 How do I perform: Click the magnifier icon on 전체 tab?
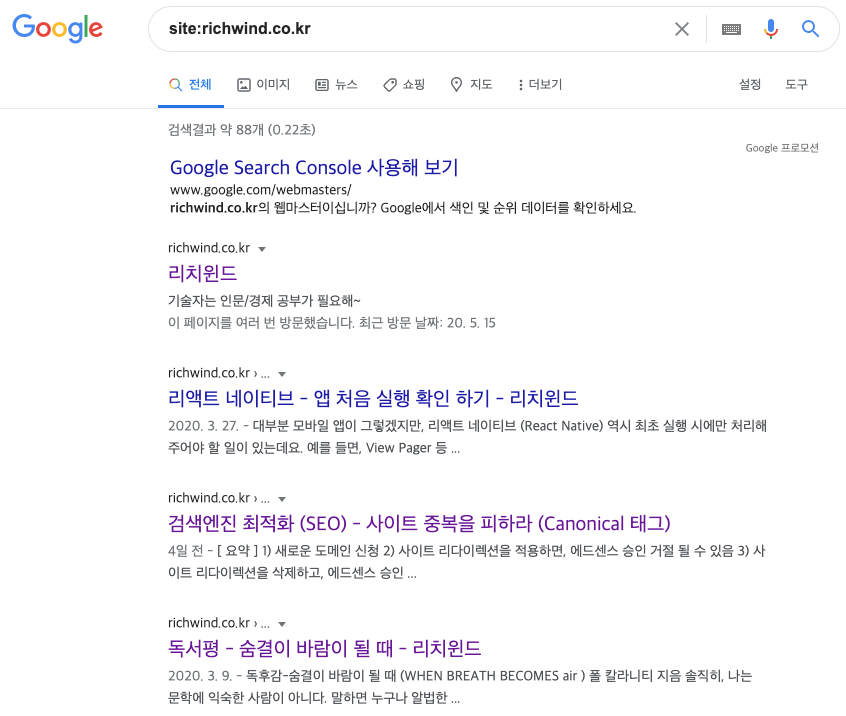click(x=175, y=85)
